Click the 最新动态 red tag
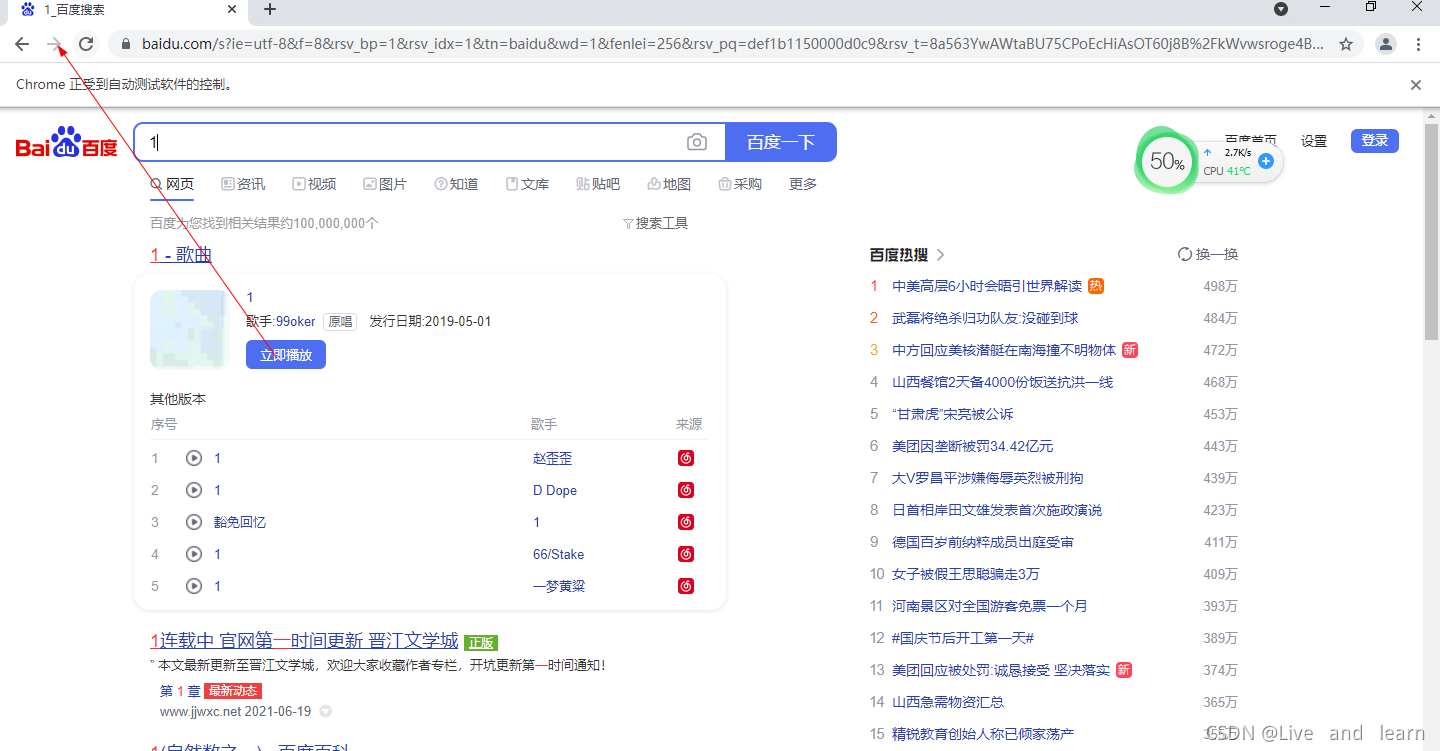1440x751 pixels. pyautogui.click(x=233, y=691)
